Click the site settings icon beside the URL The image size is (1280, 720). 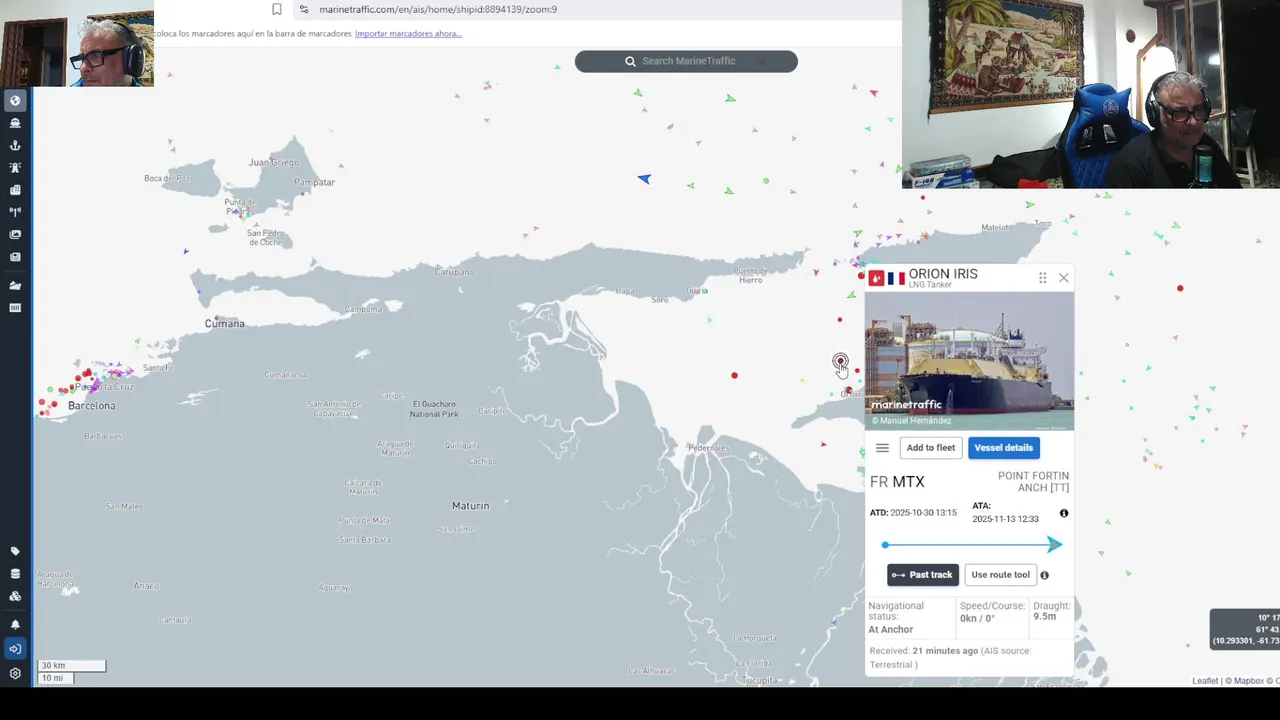pyautogui.click(x=304, y=9)
